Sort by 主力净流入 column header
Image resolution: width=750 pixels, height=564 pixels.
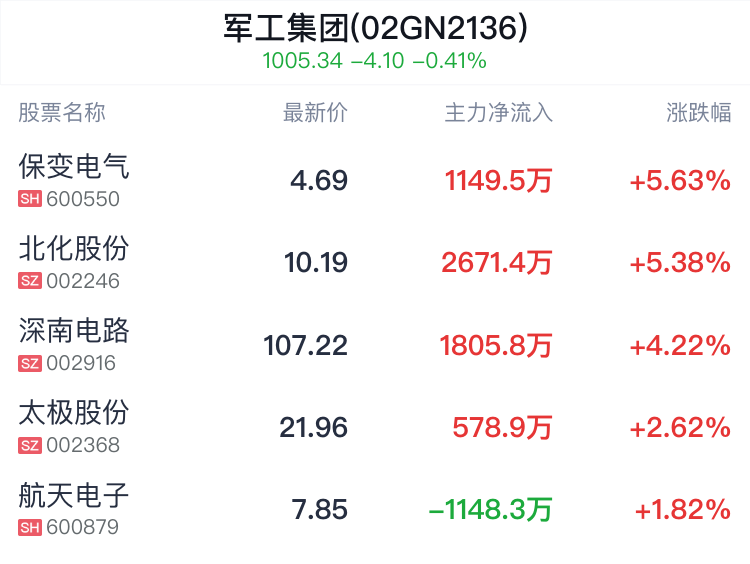(498, 113)
